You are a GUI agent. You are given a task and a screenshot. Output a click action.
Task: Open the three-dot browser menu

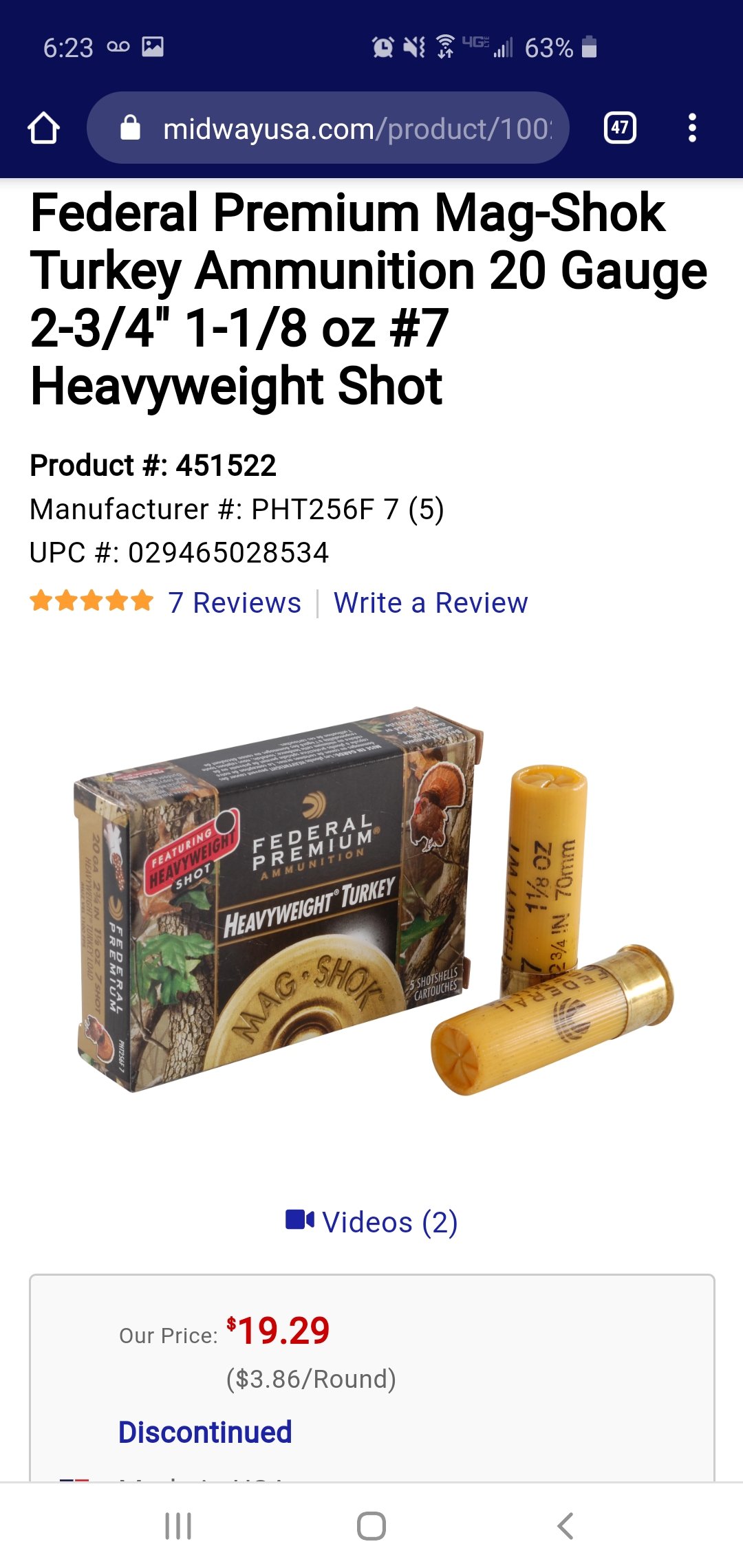coord(692,128)
